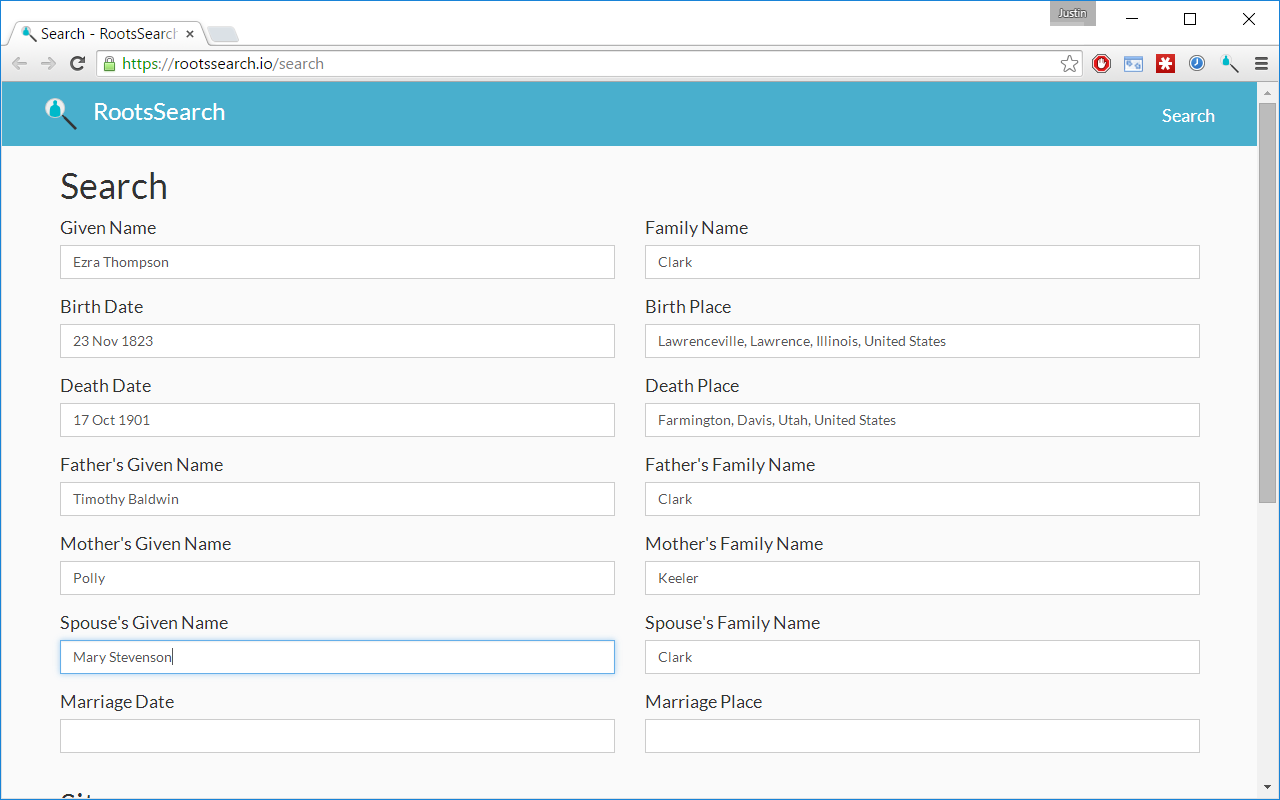Bookmark this page with the star icon

[1069, 64]
